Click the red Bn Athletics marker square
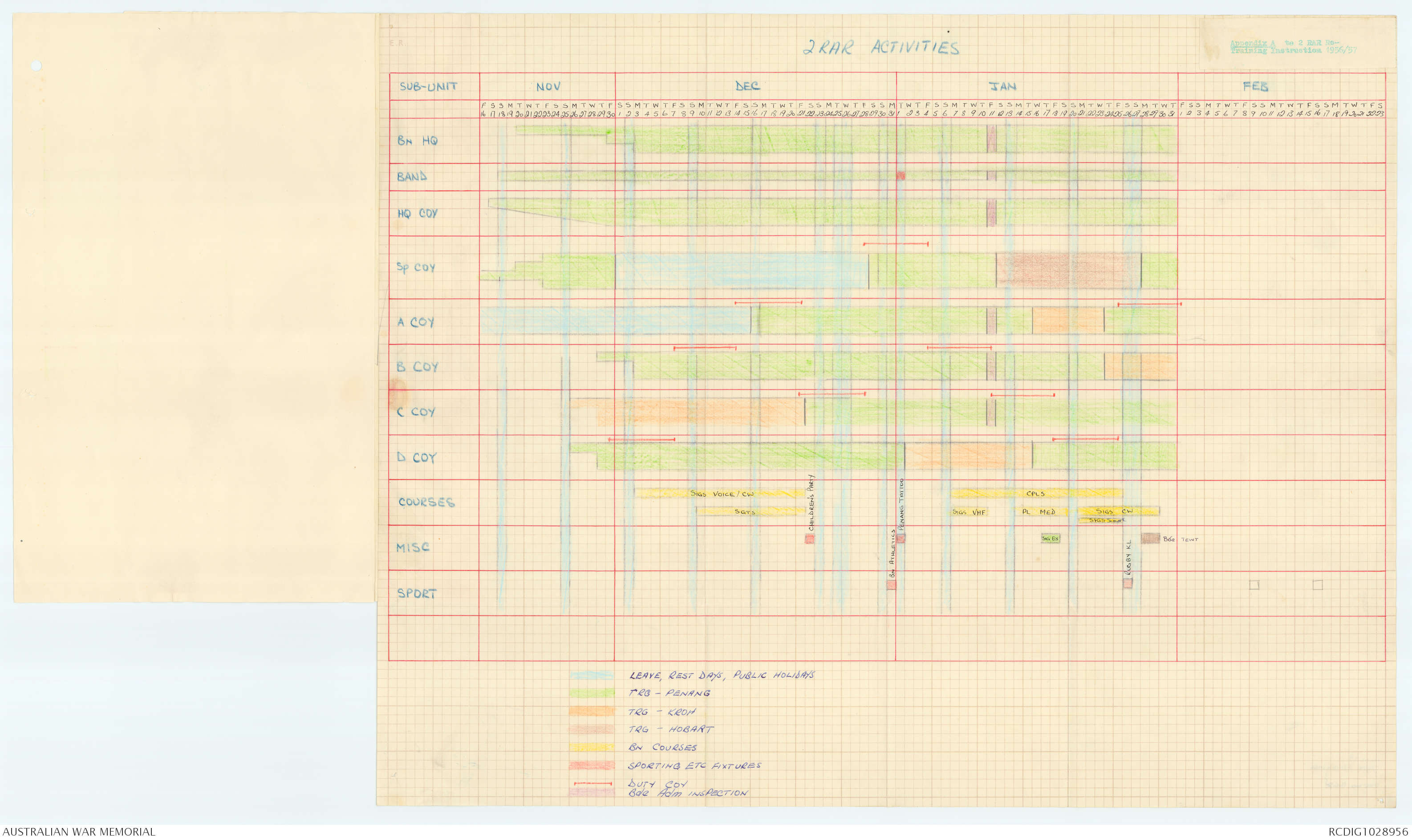The width and height of the screenshot is (1412, 840). point(891,585)
